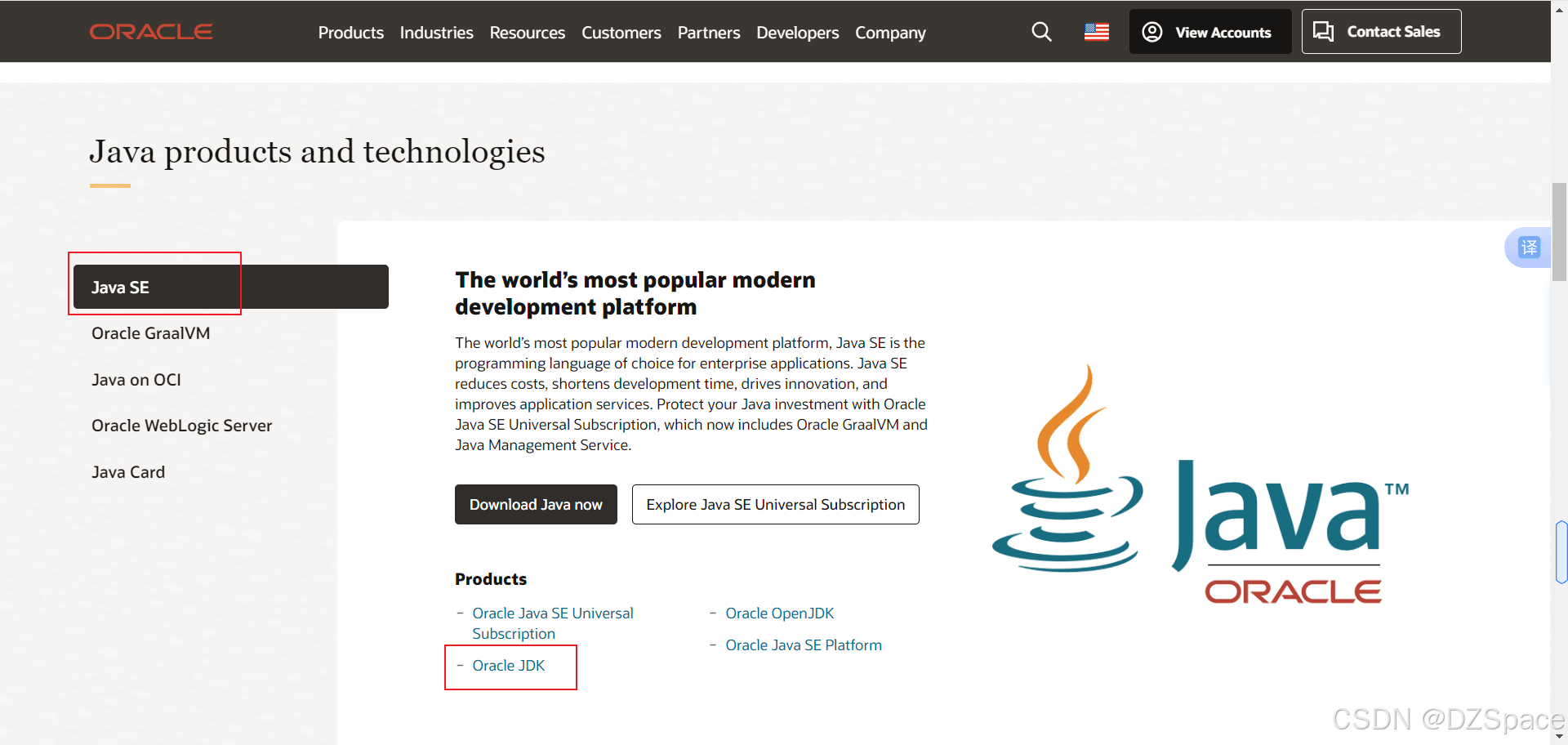Click Explore Java SE Universal Subscription
This screenshot has width=1568, height=745.
(x=776, y=505)
